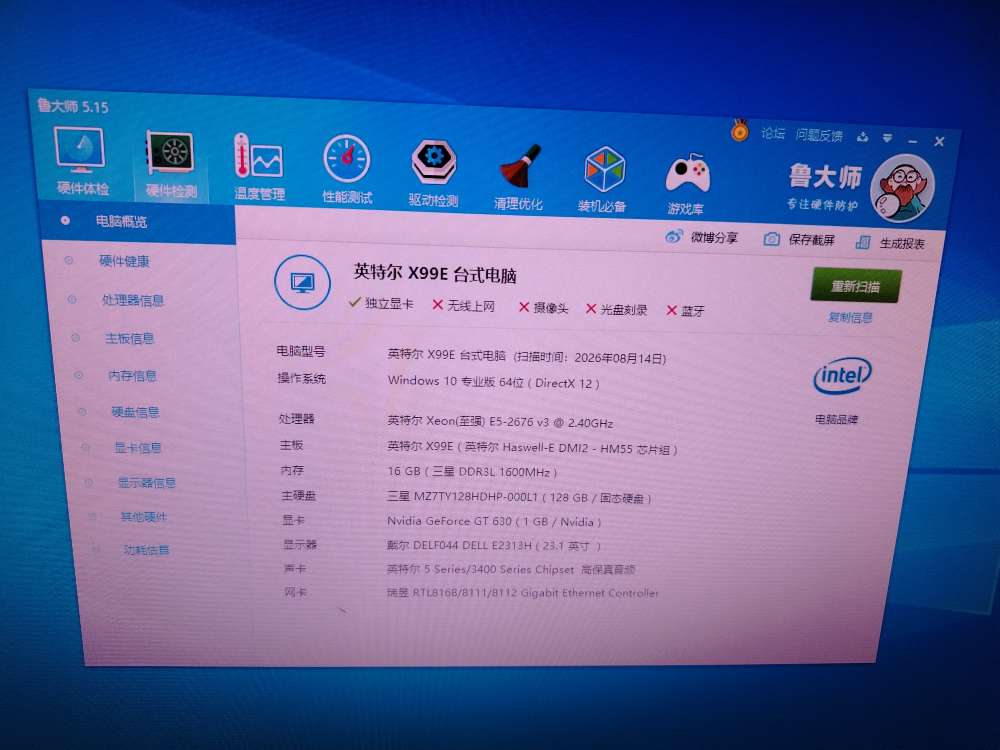Select 显示器信息 in the sidebar
This screenshot has height=750, width=1000.
tap(147, 483)
